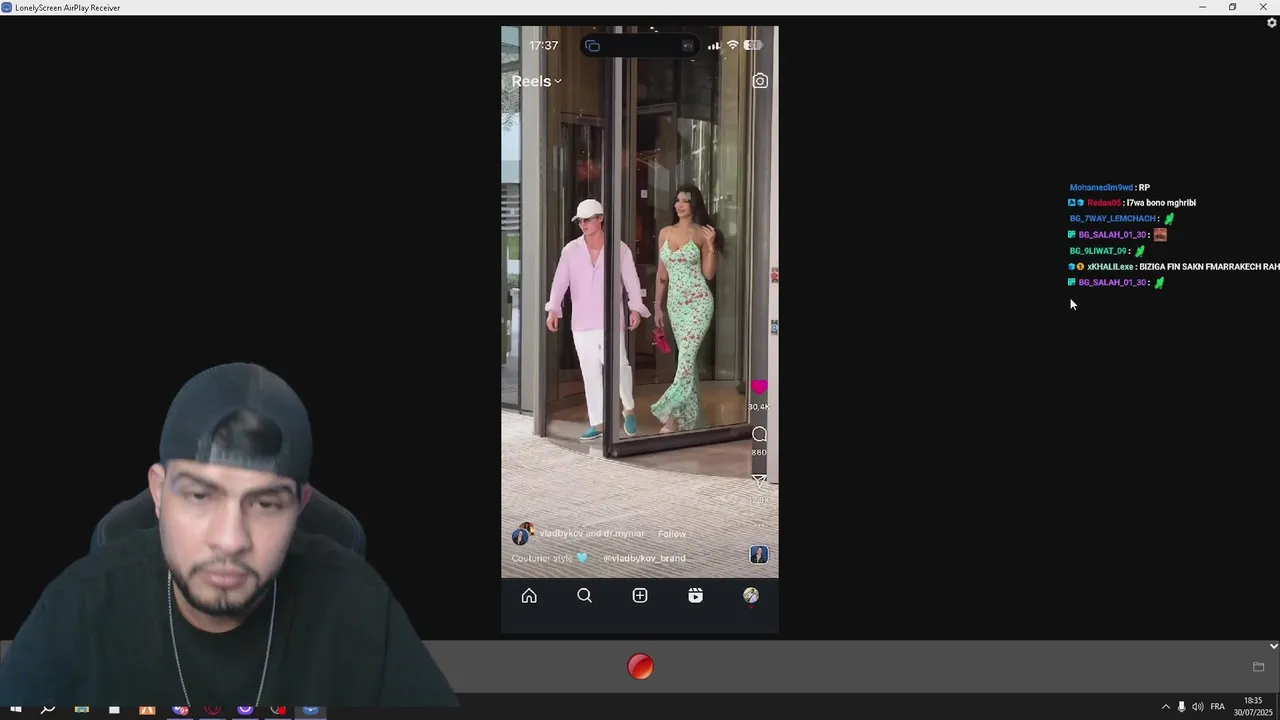The width and height of the screenshot is (1280, 720).
Task: Open Instagram Search tab
Action: coord(585,596)
